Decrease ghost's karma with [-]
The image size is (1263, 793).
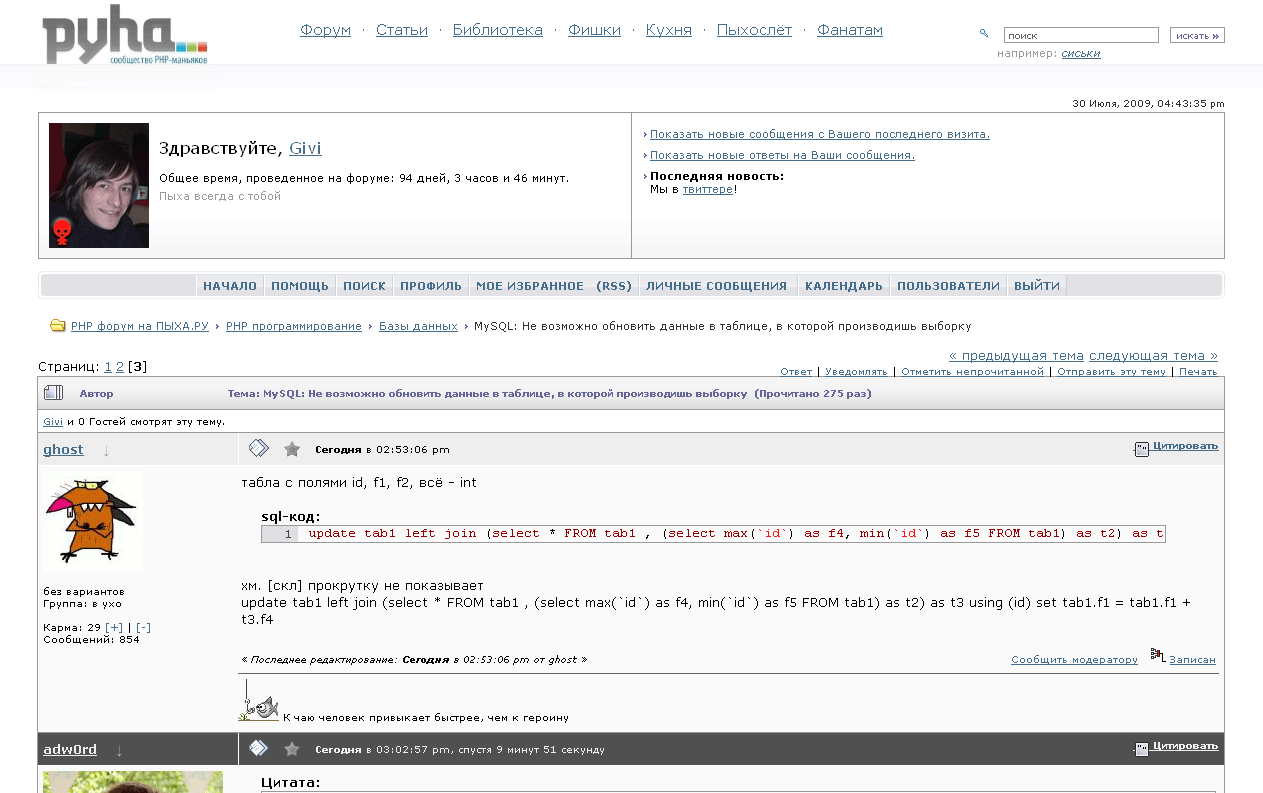(x=143, y=627)
